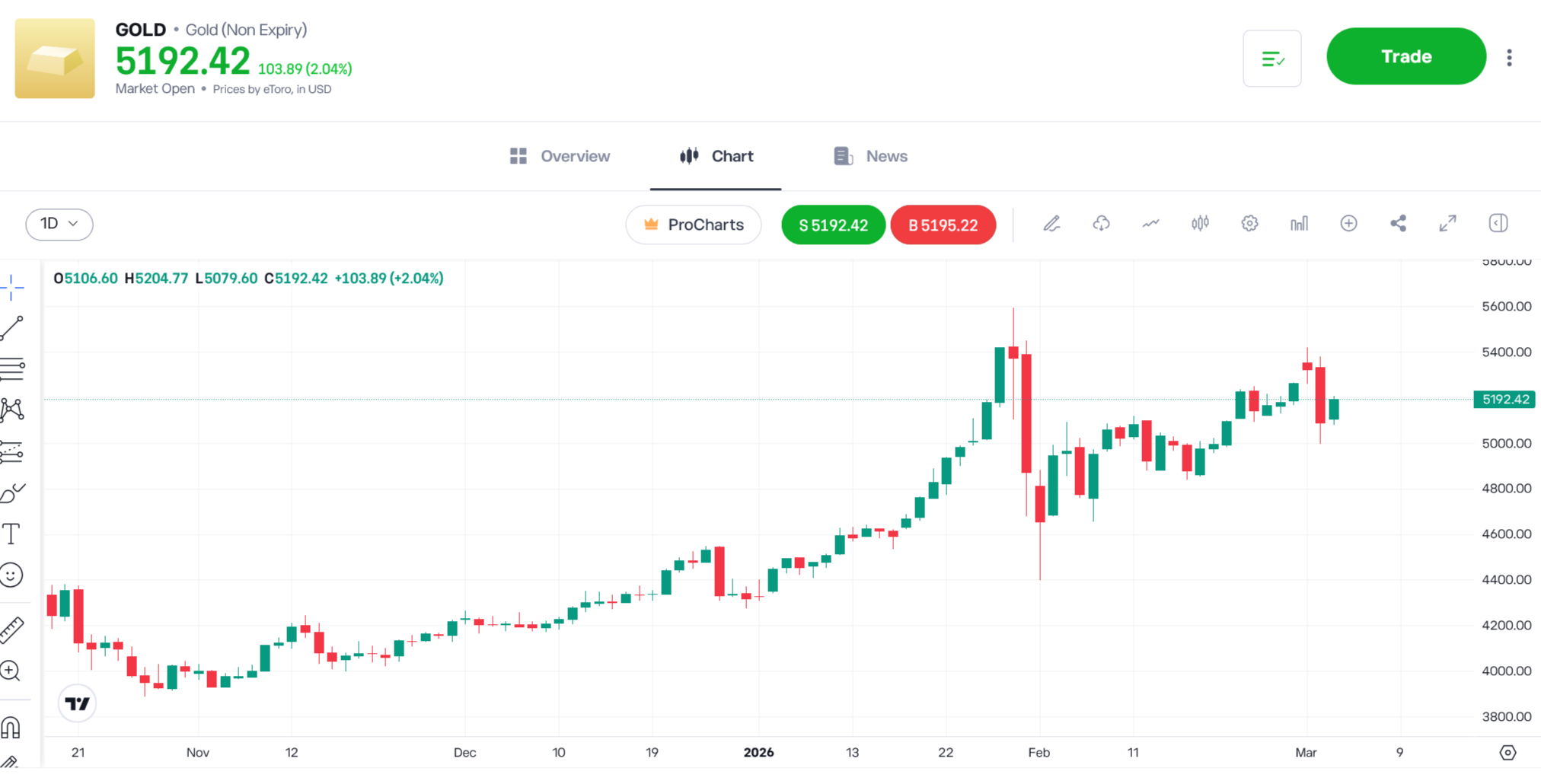Select the Text annotation tool
1541x784 pixels.
12,534
